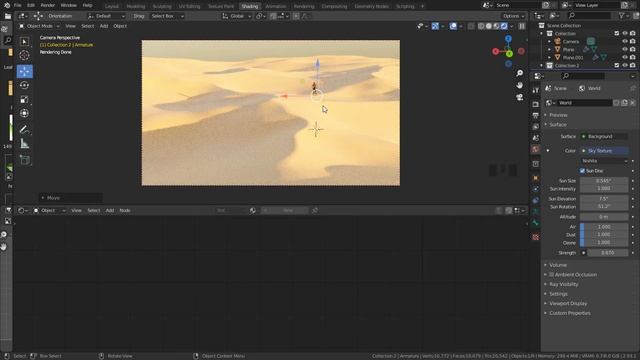Viewport: 640px width, 360px height.
Task: Click the Blender logo menu
Action: [x=7, y=5]
